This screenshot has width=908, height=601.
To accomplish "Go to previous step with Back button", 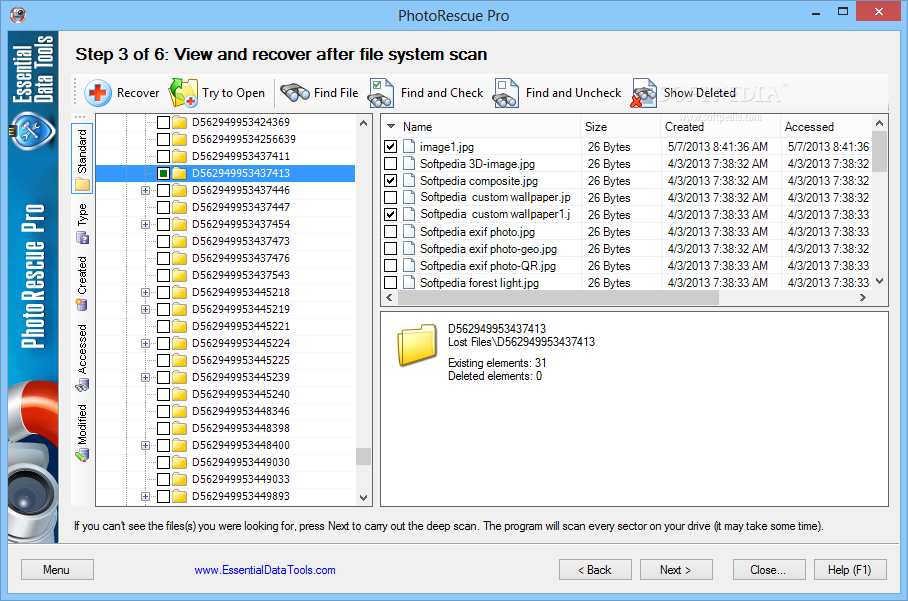I will pyautogui.click(x=595, y=570).
